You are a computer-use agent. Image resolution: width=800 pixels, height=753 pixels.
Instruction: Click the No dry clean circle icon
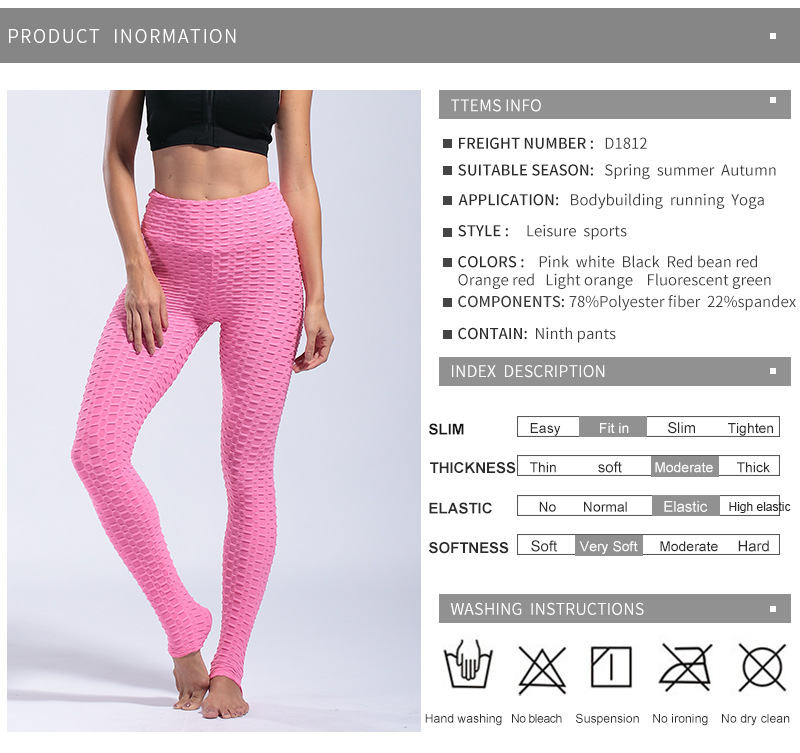(x=762, y=667)
